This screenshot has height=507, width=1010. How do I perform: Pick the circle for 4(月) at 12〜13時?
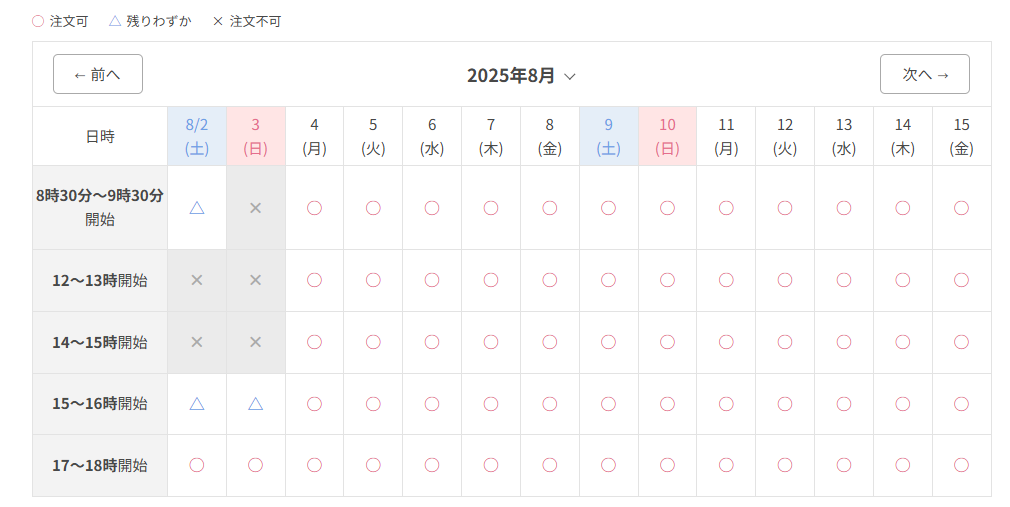click(314, 280)
